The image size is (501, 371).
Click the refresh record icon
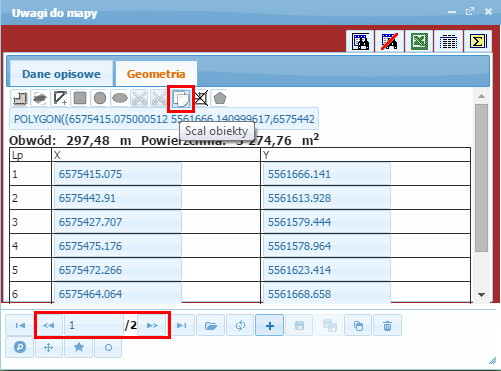pyautogui.click(x=240, y=325)
